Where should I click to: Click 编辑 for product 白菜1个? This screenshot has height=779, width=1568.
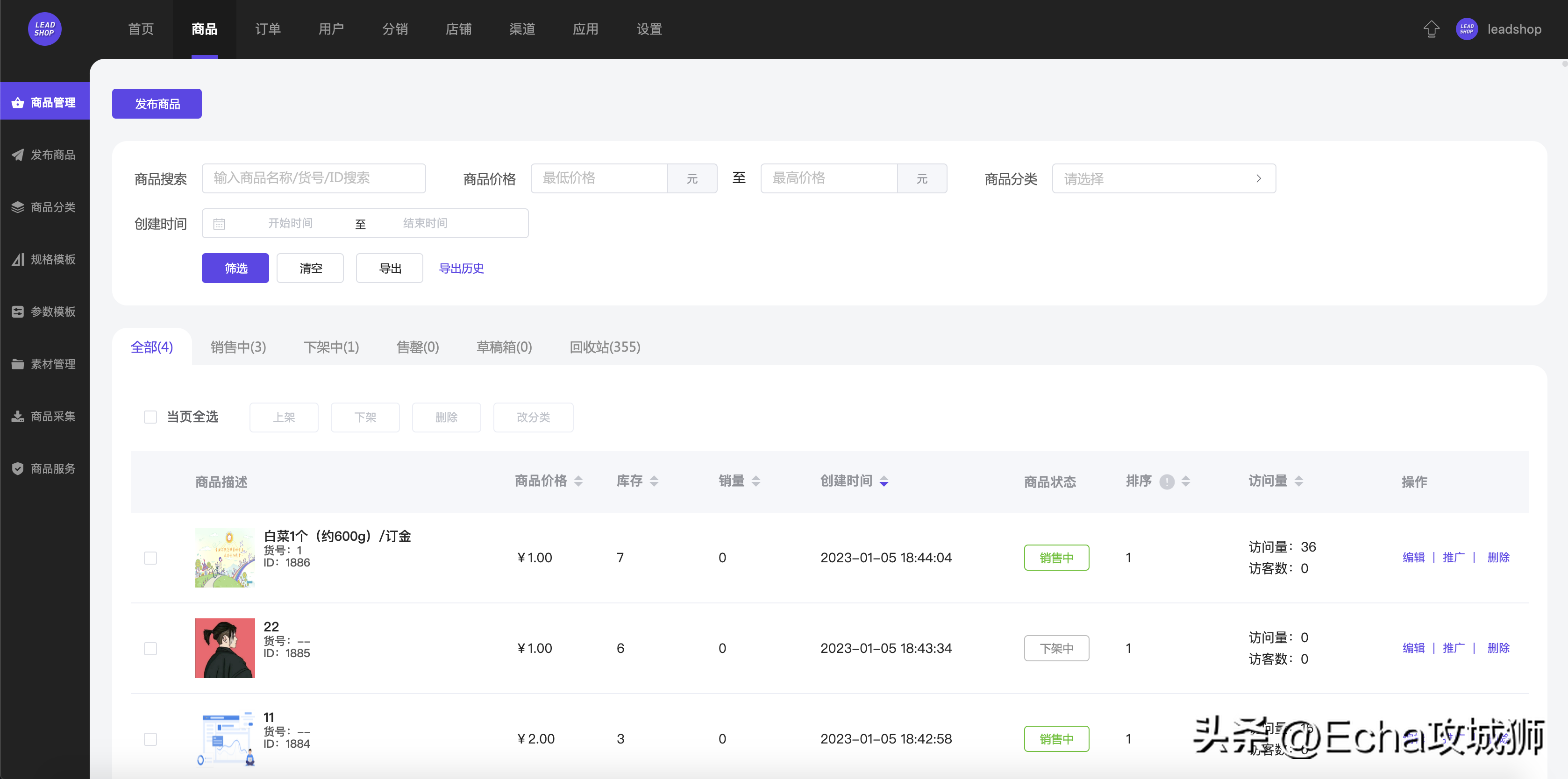point(1413,558)
